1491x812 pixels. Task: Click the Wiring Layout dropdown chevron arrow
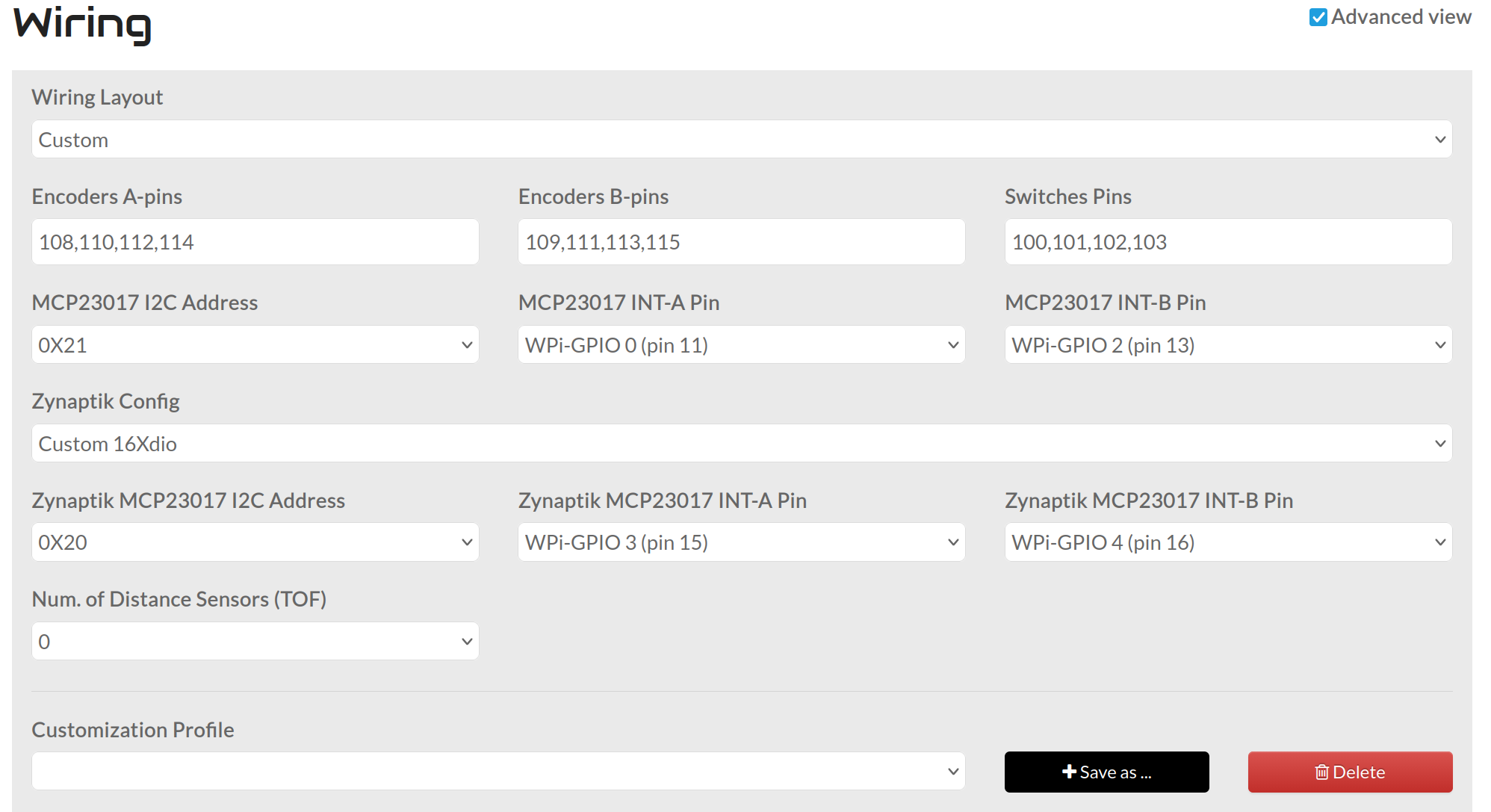click(1440, 140)
